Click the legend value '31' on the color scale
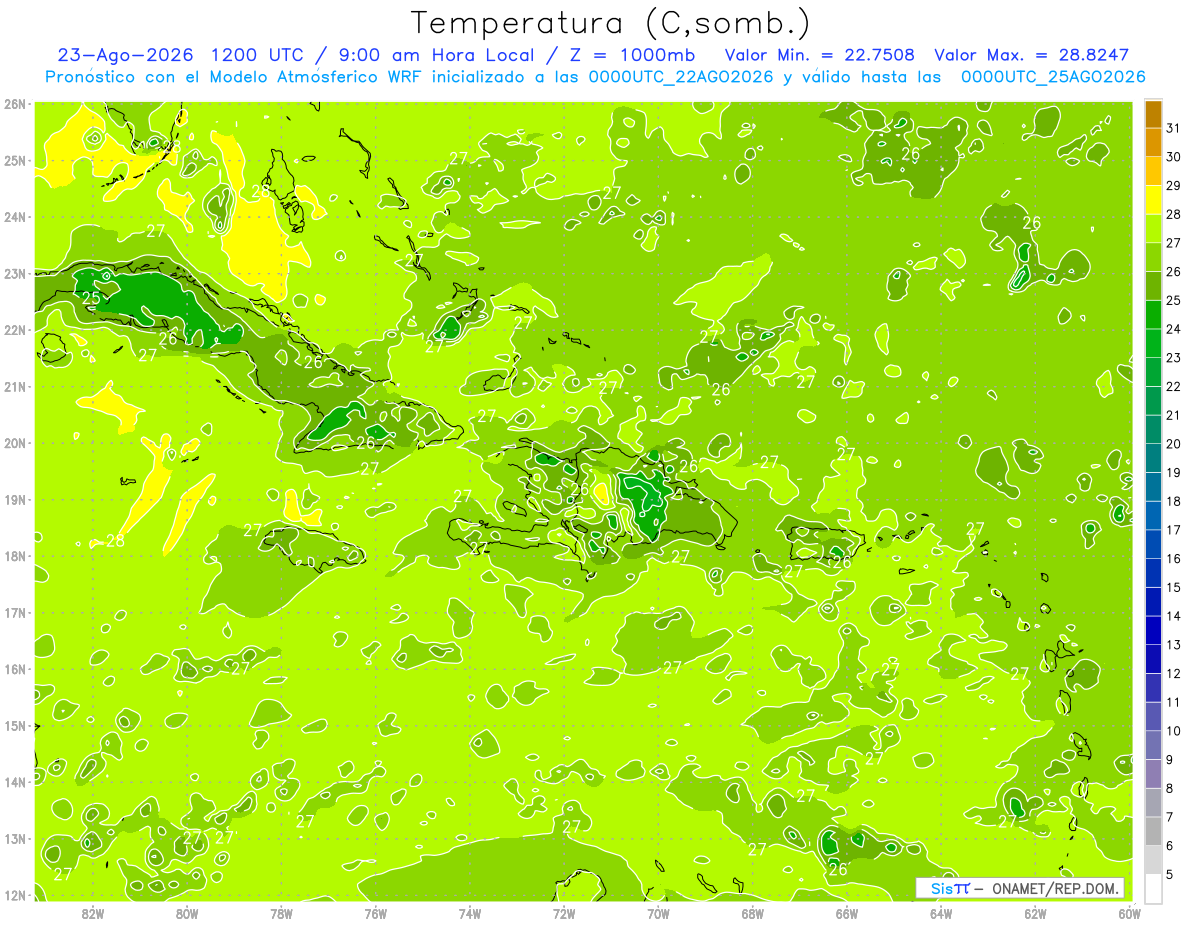Viewport: 1200px width, 927px height. (1174, 128)
